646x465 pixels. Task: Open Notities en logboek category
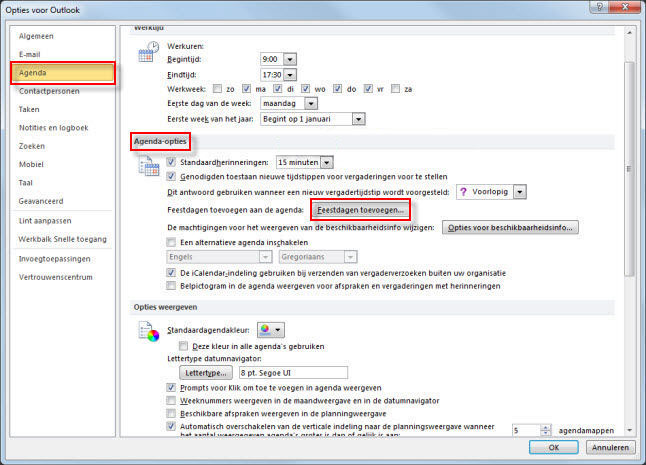[x=54, y=128]
